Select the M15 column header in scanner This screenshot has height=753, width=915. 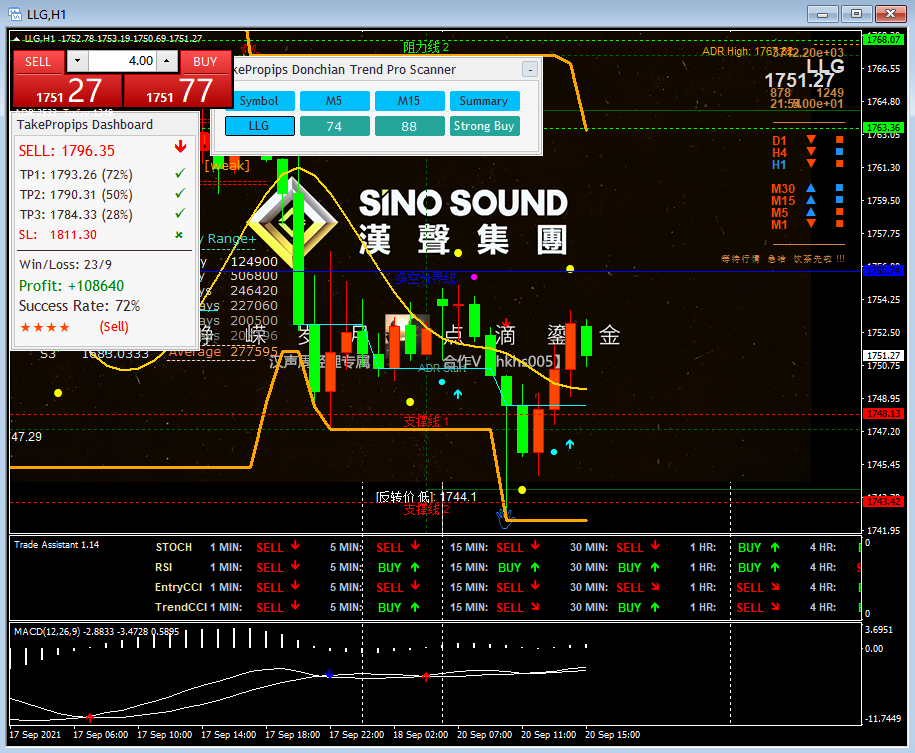[409, 100]
